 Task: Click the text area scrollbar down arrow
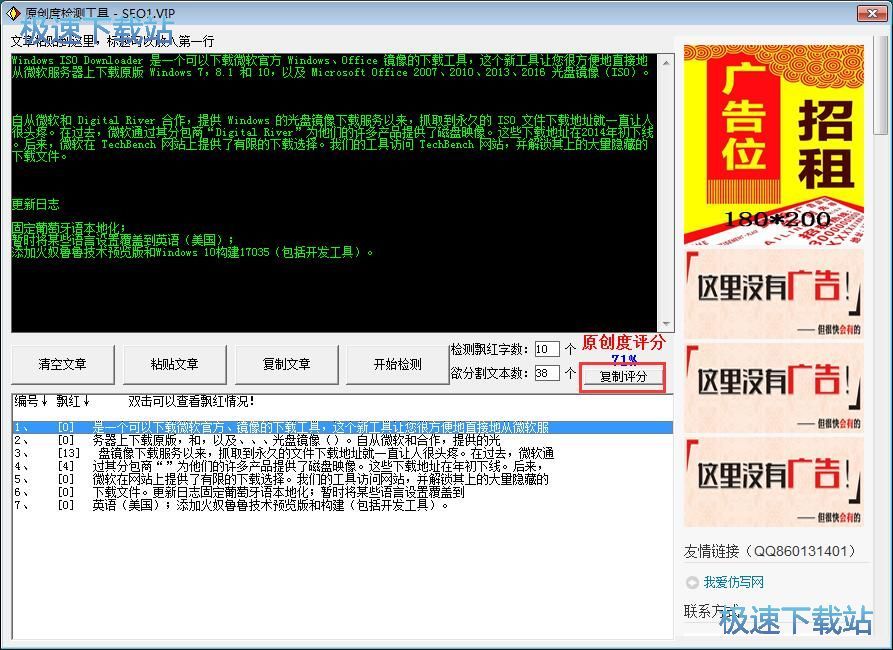tap(666, 325)
